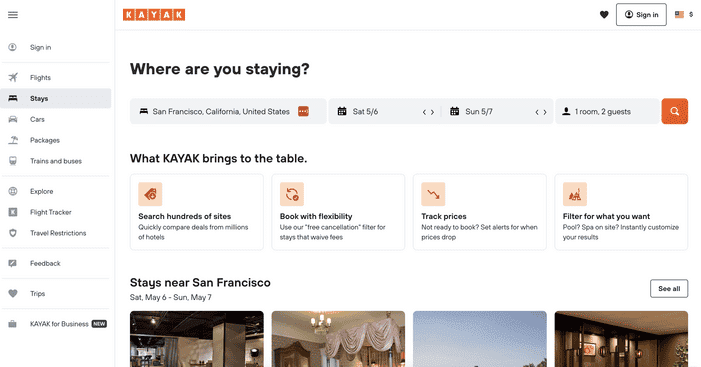Click the Filter for what you want icon
Screen dimensions: 701x367
click(575, 194)
